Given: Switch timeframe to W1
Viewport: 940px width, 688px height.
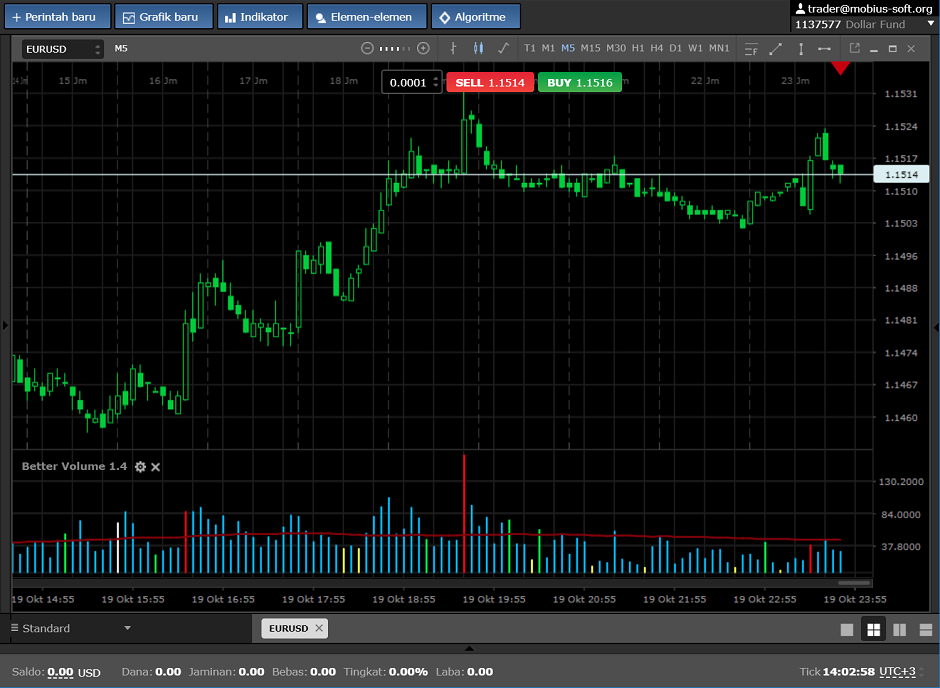Looking at the screenshot, I should click(695, 48).
